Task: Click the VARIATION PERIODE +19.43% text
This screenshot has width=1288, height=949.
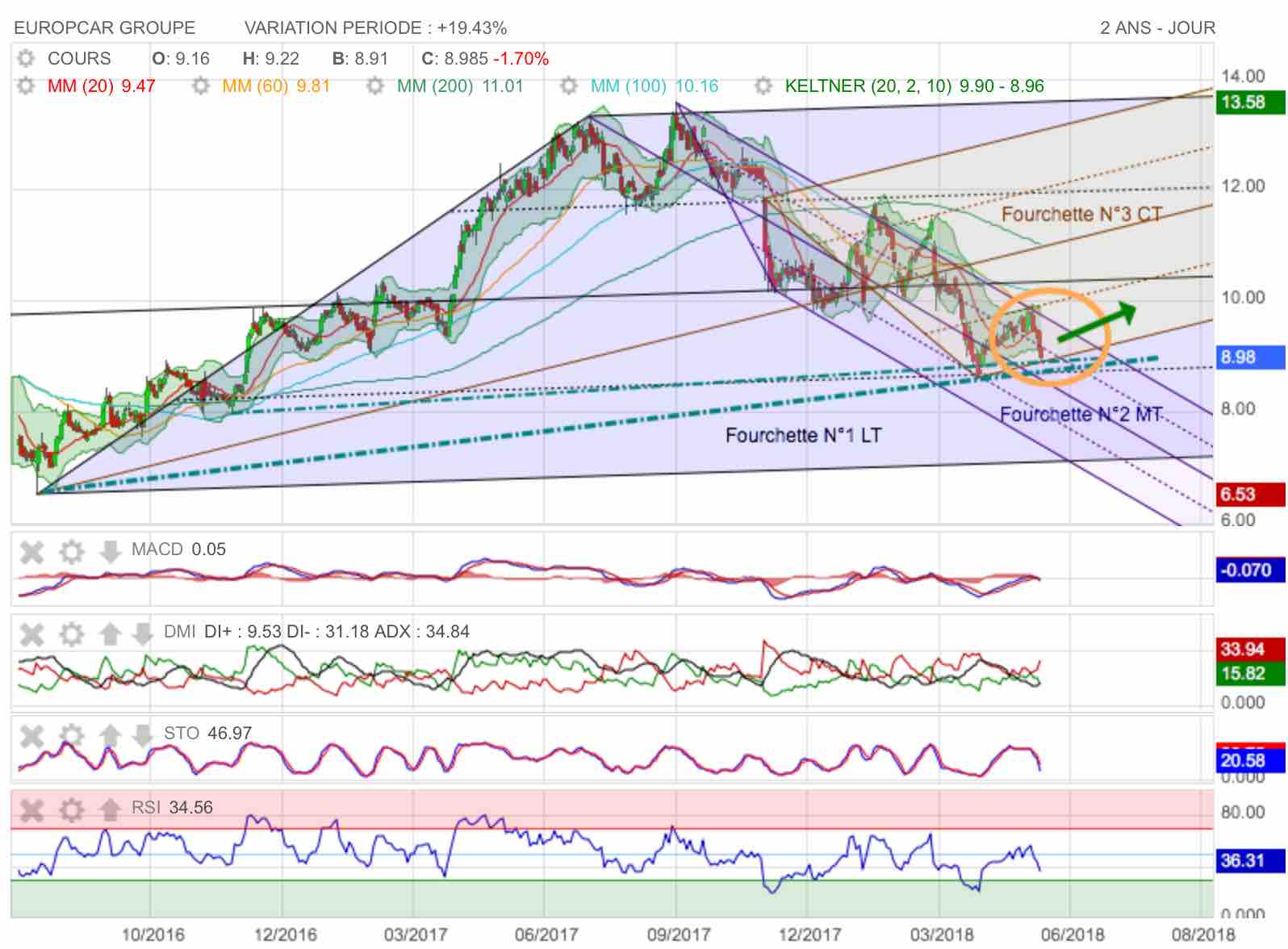Action: click(376, 28)
